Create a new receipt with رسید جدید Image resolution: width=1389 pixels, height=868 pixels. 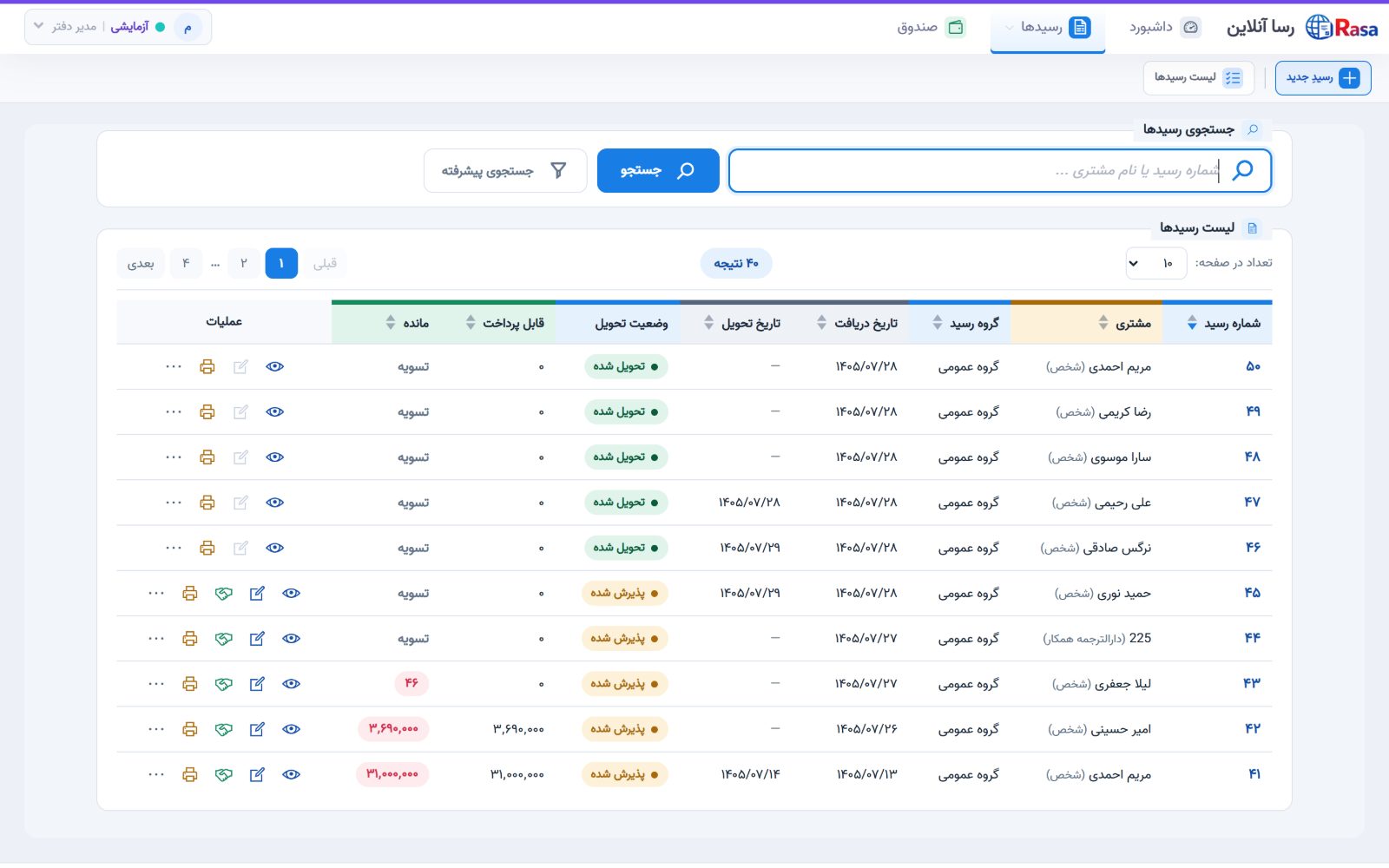point(1323,78)
